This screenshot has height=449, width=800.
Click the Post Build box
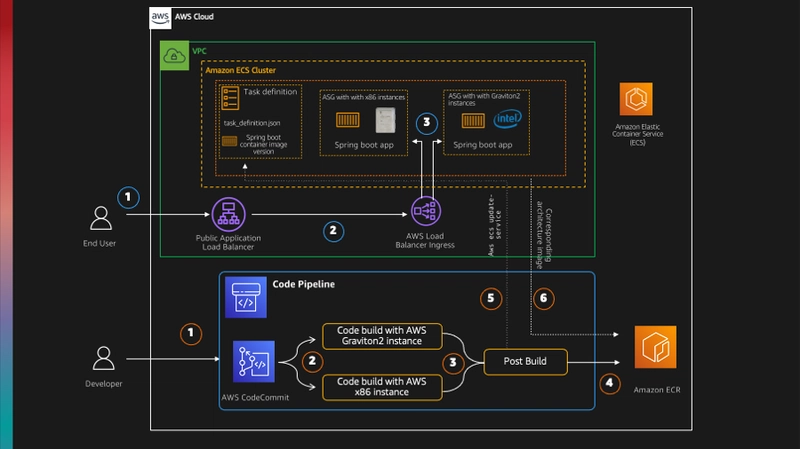tap(525, 362)
